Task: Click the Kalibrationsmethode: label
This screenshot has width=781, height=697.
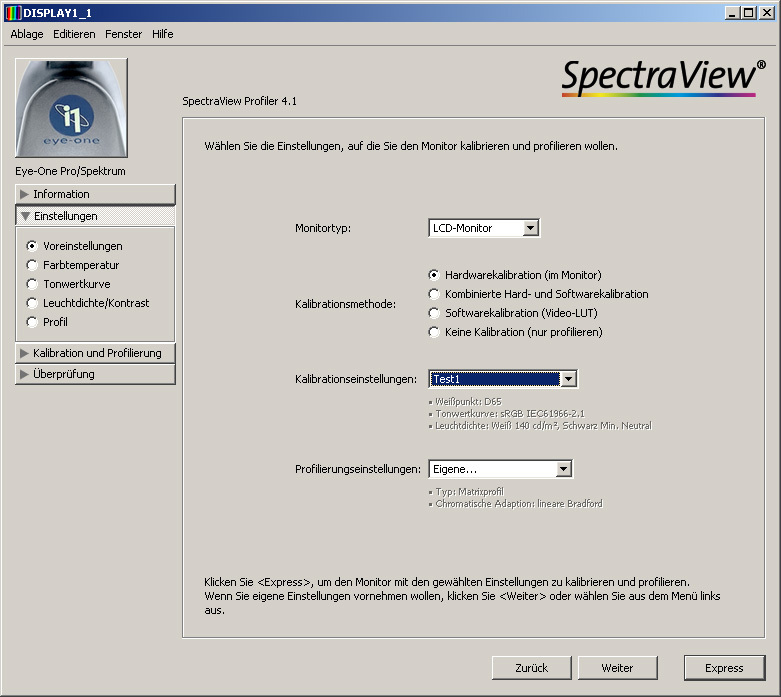Action: point(345,304)
